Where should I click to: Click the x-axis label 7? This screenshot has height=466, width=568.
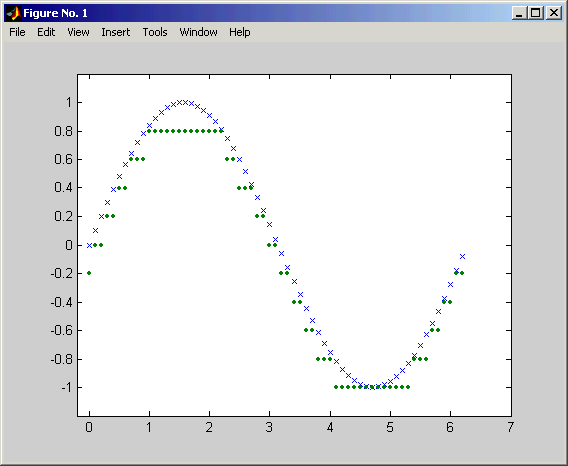tap(510, 428)
